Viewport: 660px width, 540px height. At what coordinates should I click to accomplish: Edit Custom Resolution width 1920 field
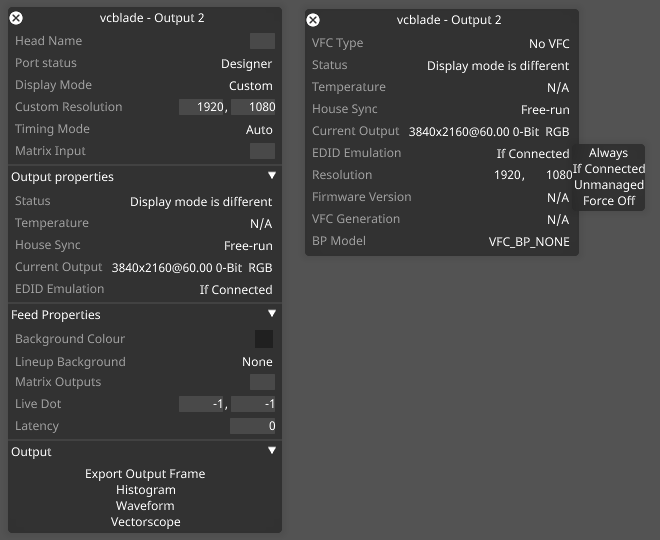(202, 107)
